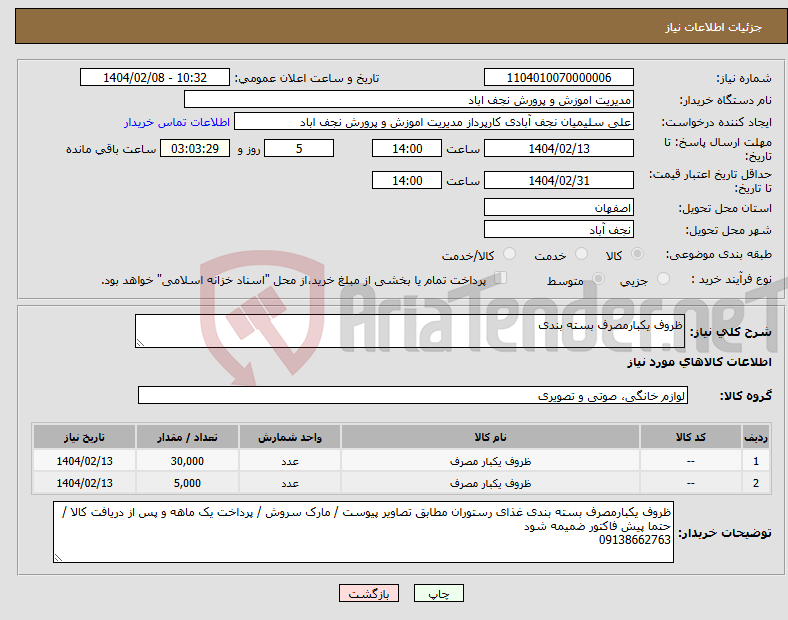Click the کد کالا column header
Screen dimensions: 788x620
tap(691, 437)
